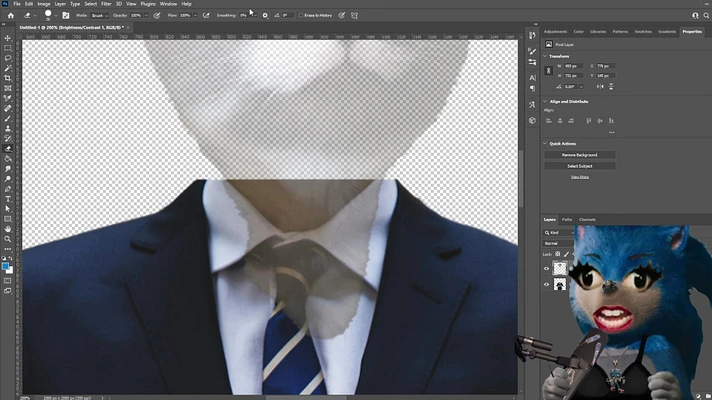712x400 pixels.
Task: Open the eraser Mode dropdown
Action: click(99, 15)
